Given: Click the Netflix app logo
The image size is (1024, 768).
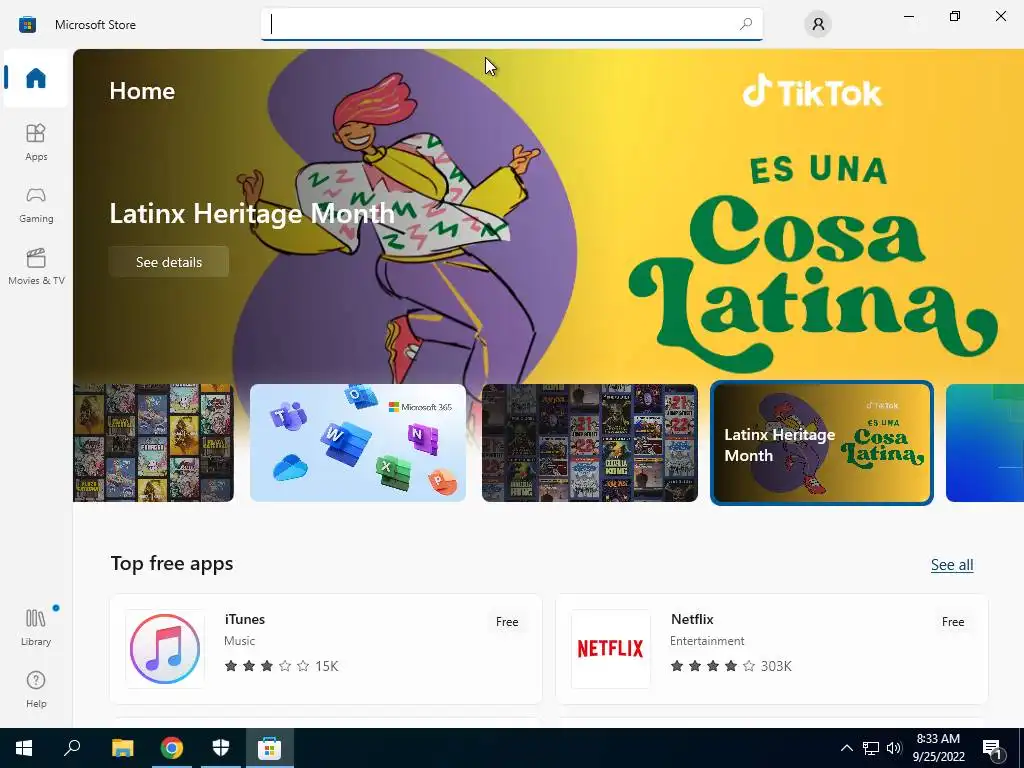Looking at the screenshot, I should point(611,648).
